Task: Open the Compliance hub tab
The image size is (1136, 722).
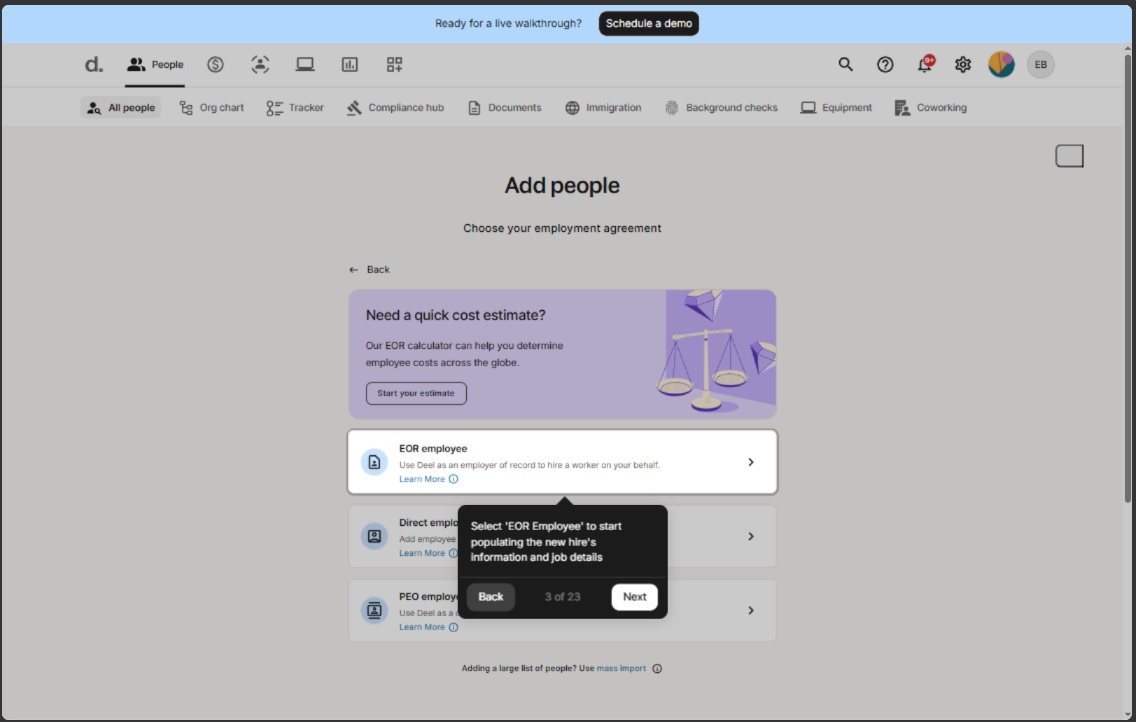Action: (395, 108)
